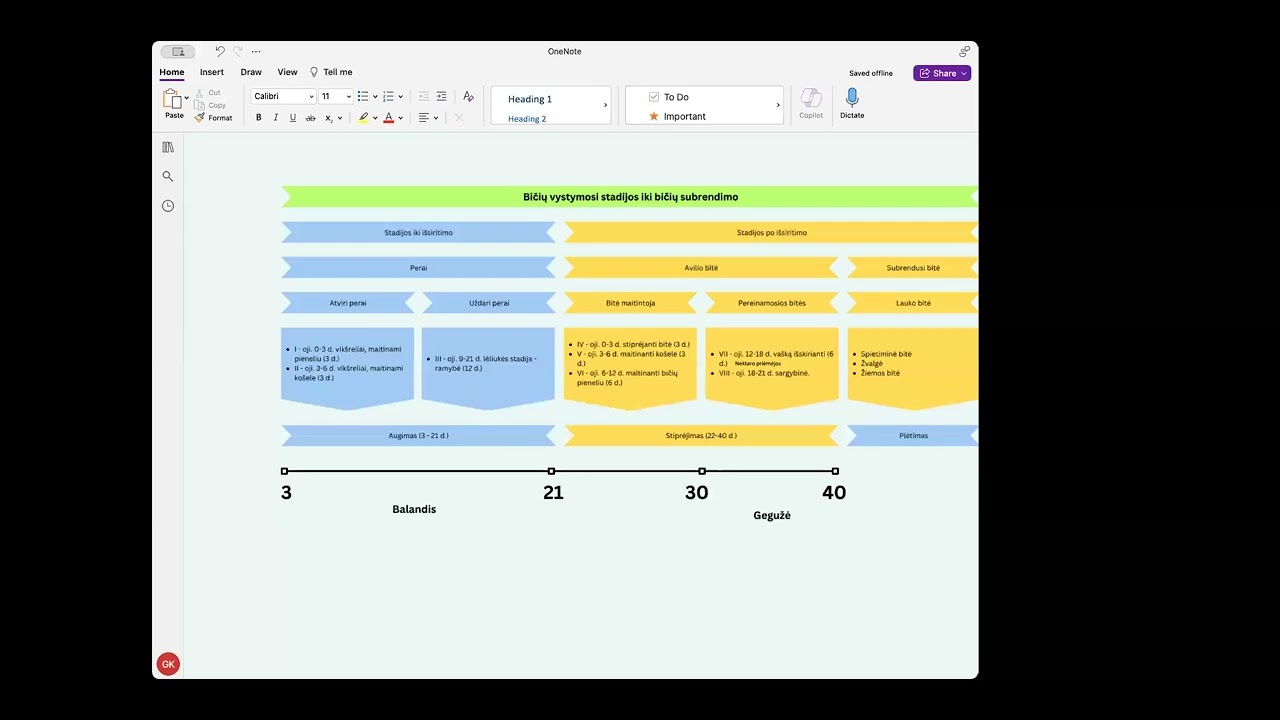
Task: Select the timeline marker above 21
Action: pyautogui.click(x=551, y=471)
